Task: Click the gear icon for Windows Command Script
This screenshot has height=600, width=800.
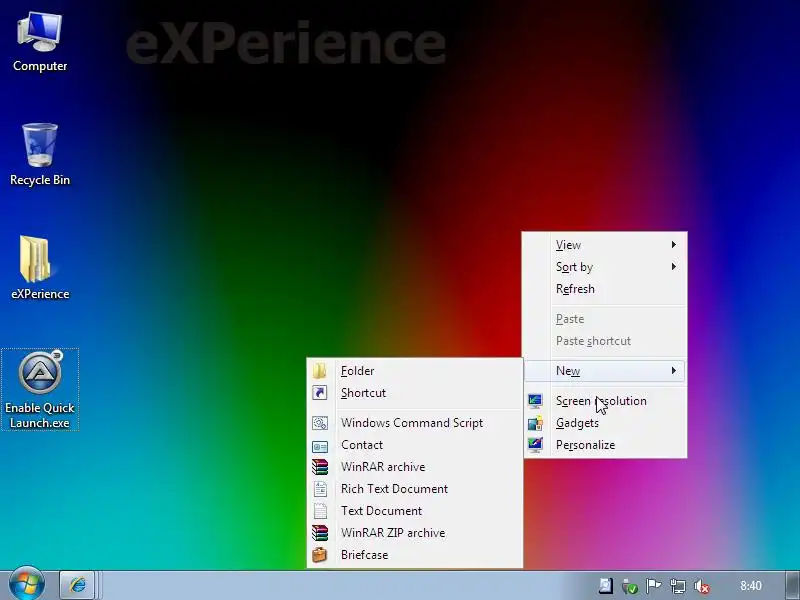Action: pyautogui.click(x=320, y=423)
